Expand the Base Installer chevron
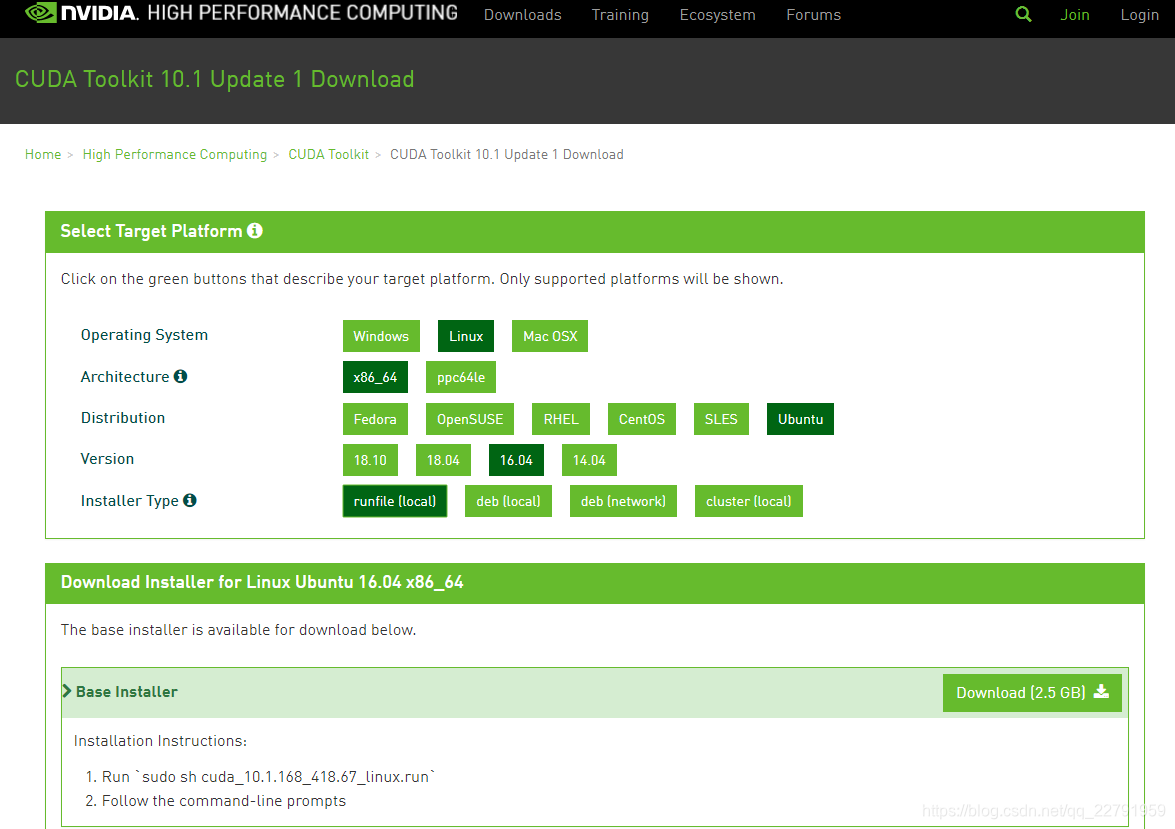Screen dimensions: 1175x829 [67, 691]
